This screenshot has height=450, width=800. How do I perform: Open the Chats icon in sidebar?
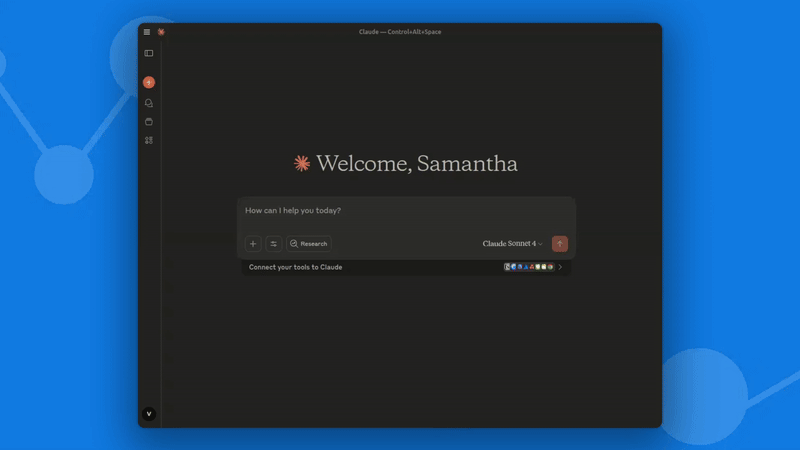pos(149,103)
